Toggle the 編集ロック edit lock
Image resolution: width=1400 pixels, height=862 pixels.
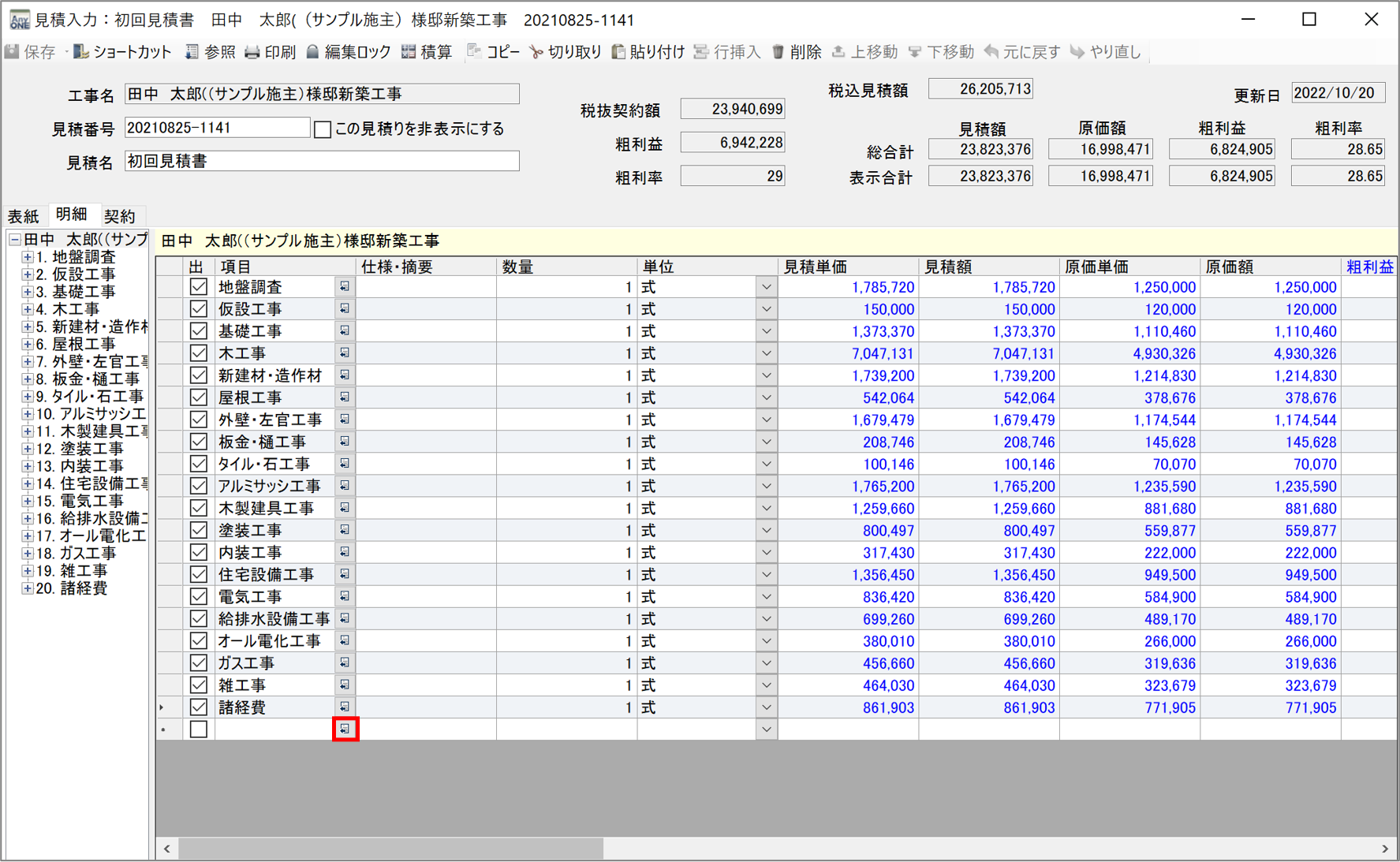[313, 52]
